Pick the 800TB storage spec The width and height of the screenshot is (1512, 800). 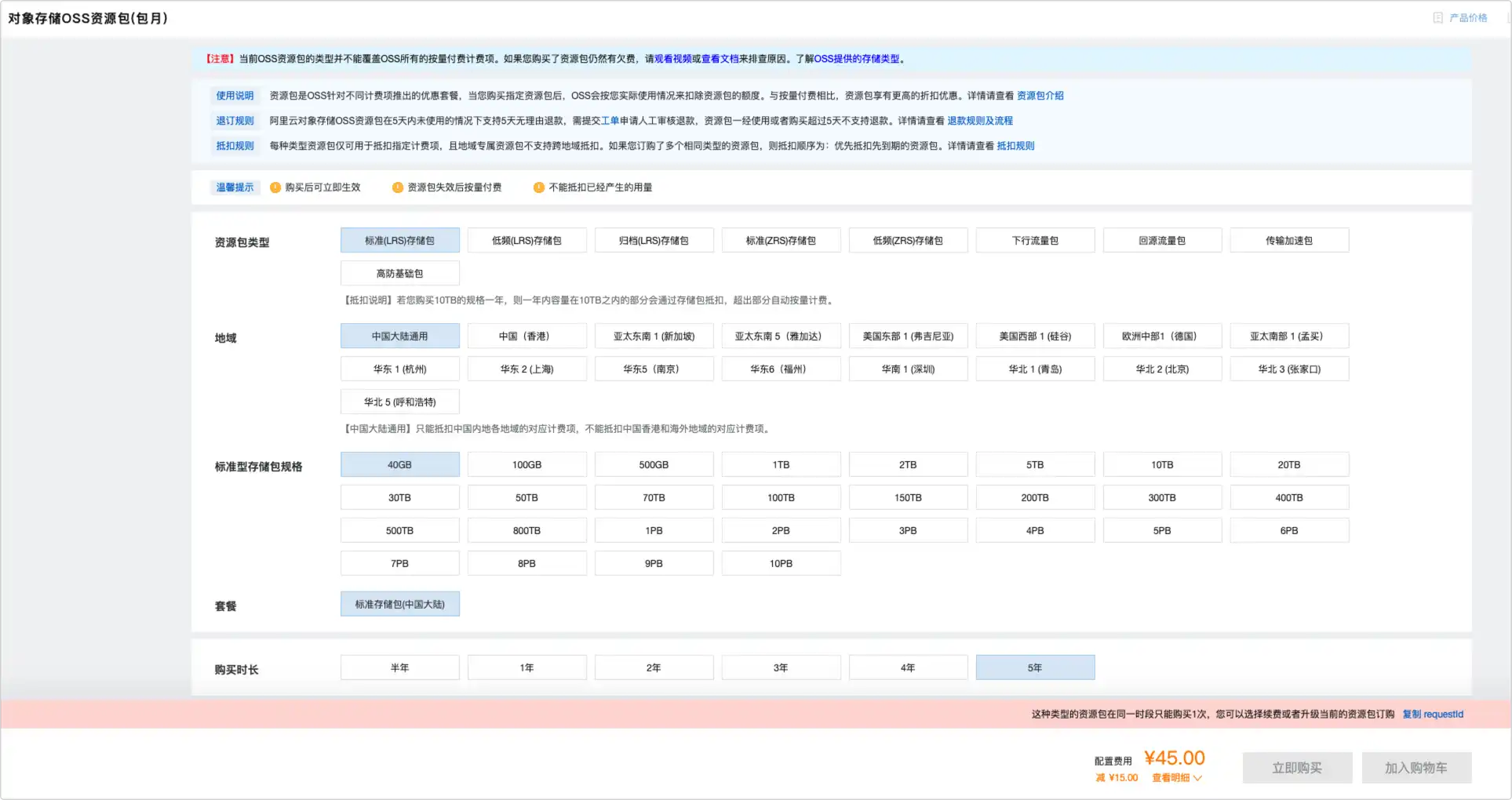pos(527,531)
